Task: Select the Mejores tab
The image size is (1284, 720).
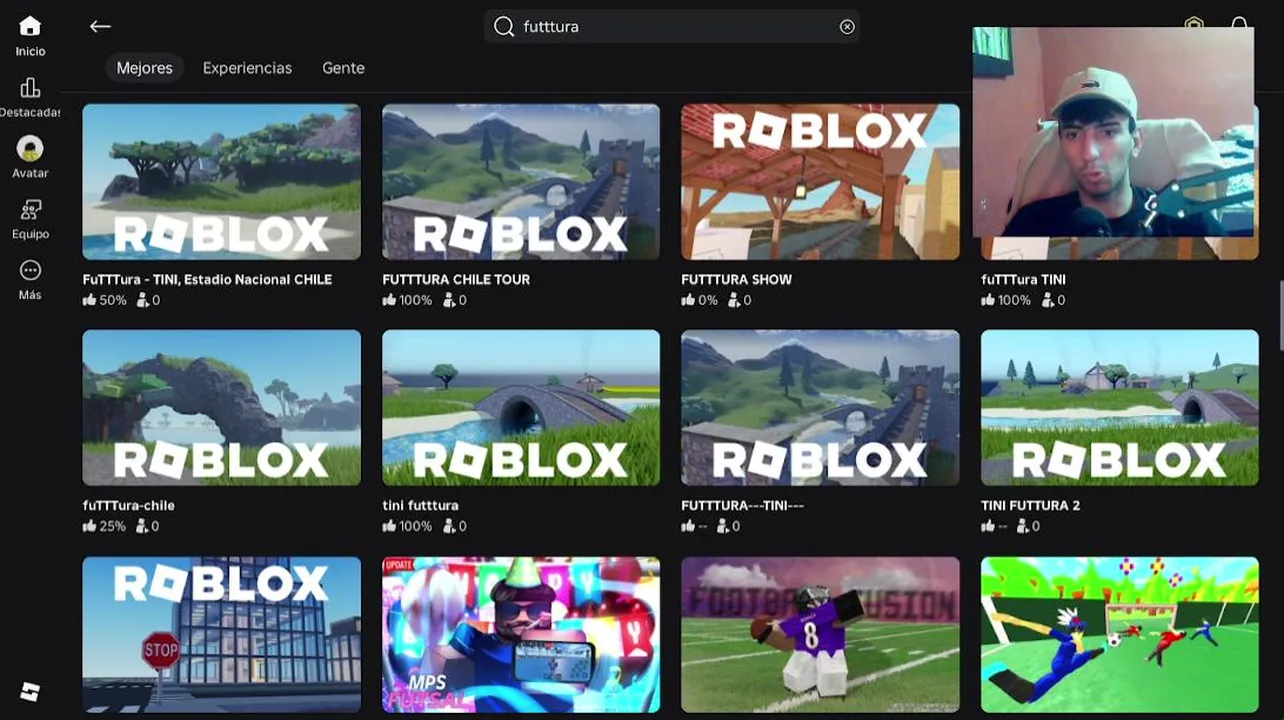Action: click(145, 68)
